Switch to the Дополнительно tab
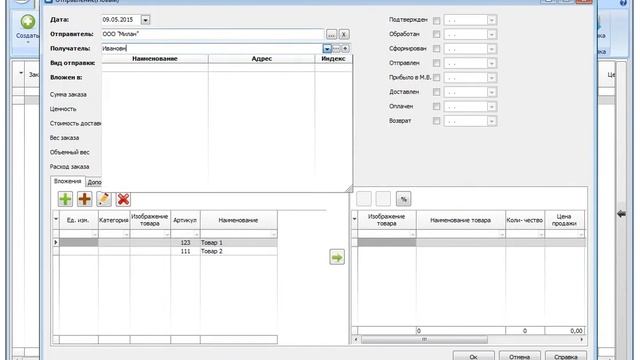This screenshot has width=640, height=360. (x=93, y=182)
